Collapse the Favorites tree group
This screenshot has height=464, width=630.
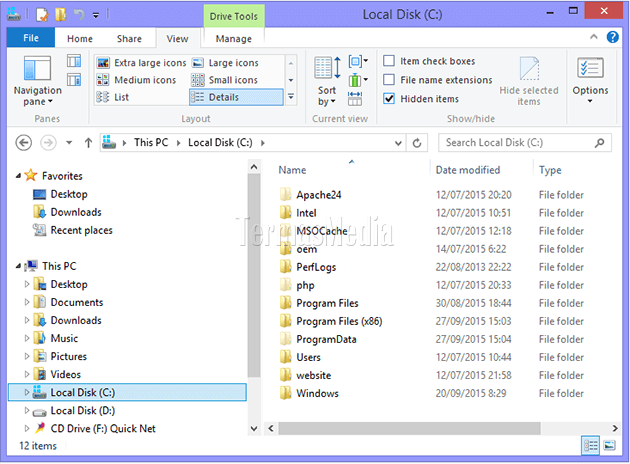(x=18, y=176)
